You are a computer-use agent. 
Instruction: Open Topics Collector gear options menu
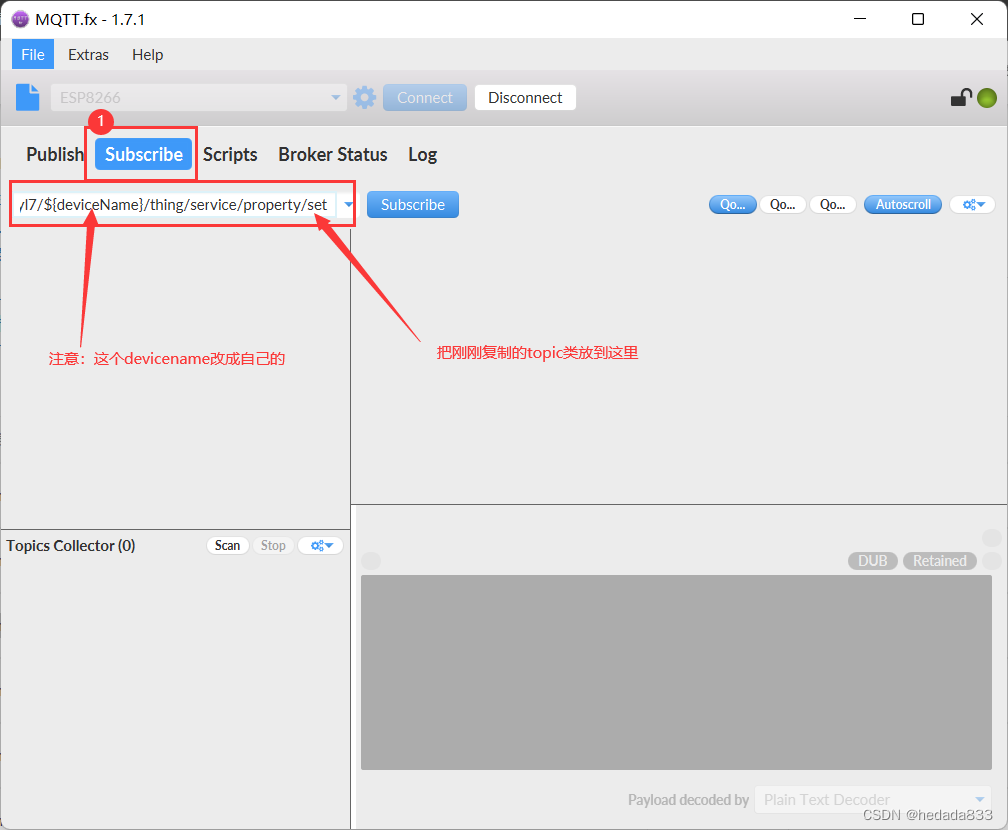(x=321, y=545)
